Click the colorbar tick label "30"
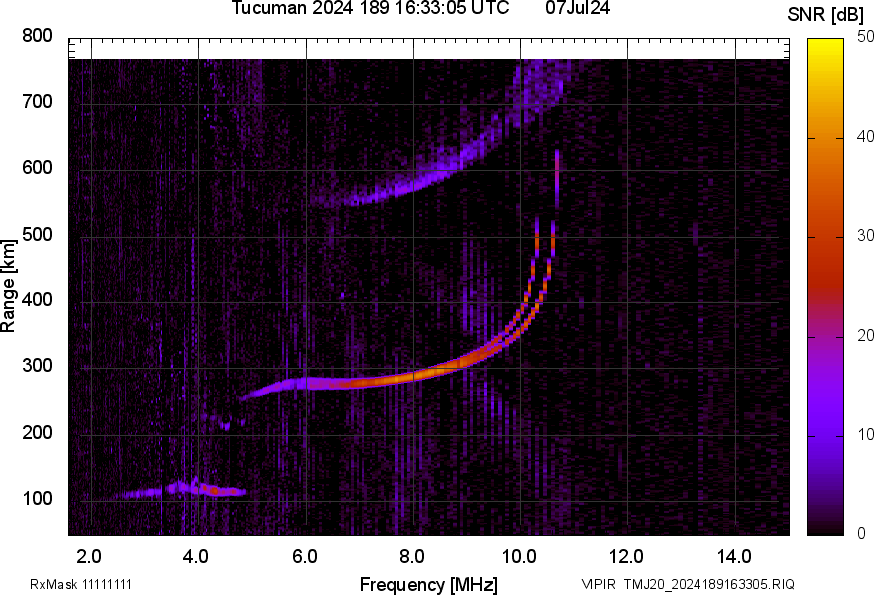The image size is (874, 595). click(x=865, y=235)
